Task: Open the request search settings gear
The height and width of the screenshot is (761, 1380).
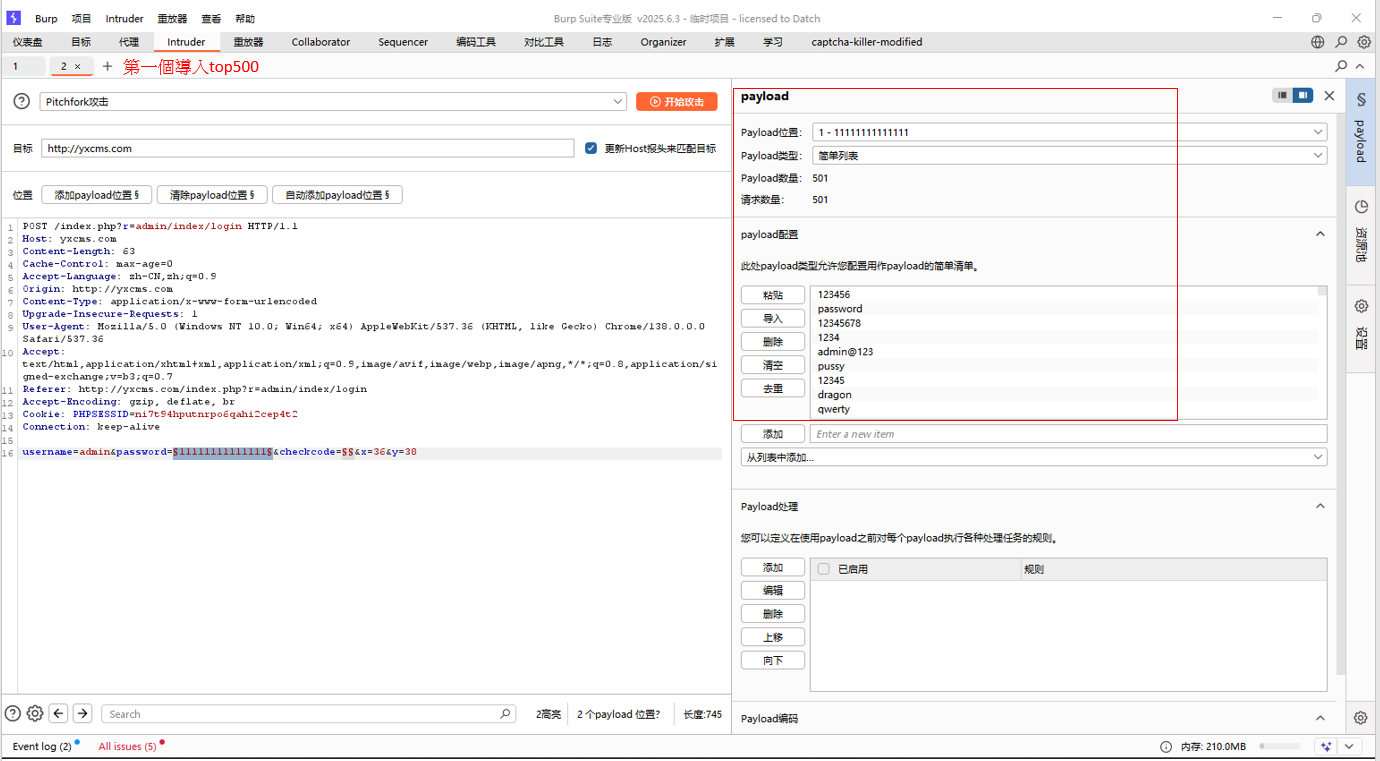Action: (x=35, y=713)
